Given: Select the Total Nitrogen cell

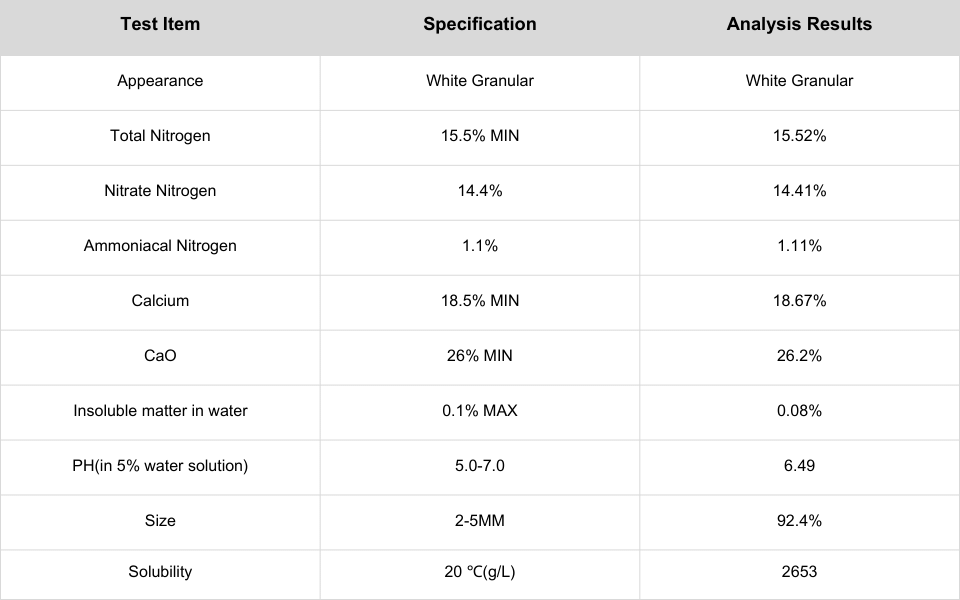Looking at the screenshot, I should point(160,136).
